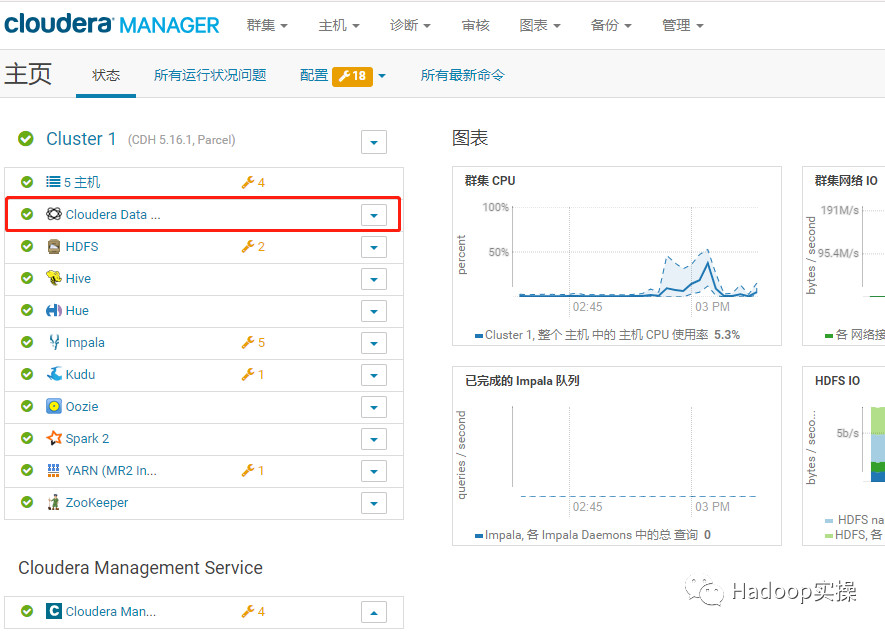The image size is (885, 632).
Task: Click the Impala service icon
Action: 53,342
